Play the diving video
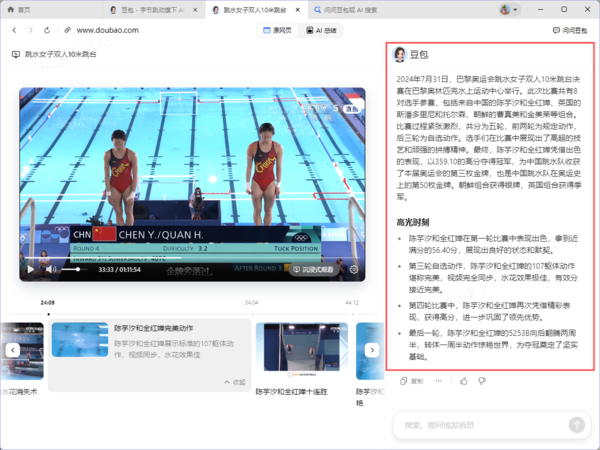The image size is (600, 450). (30, 269)
